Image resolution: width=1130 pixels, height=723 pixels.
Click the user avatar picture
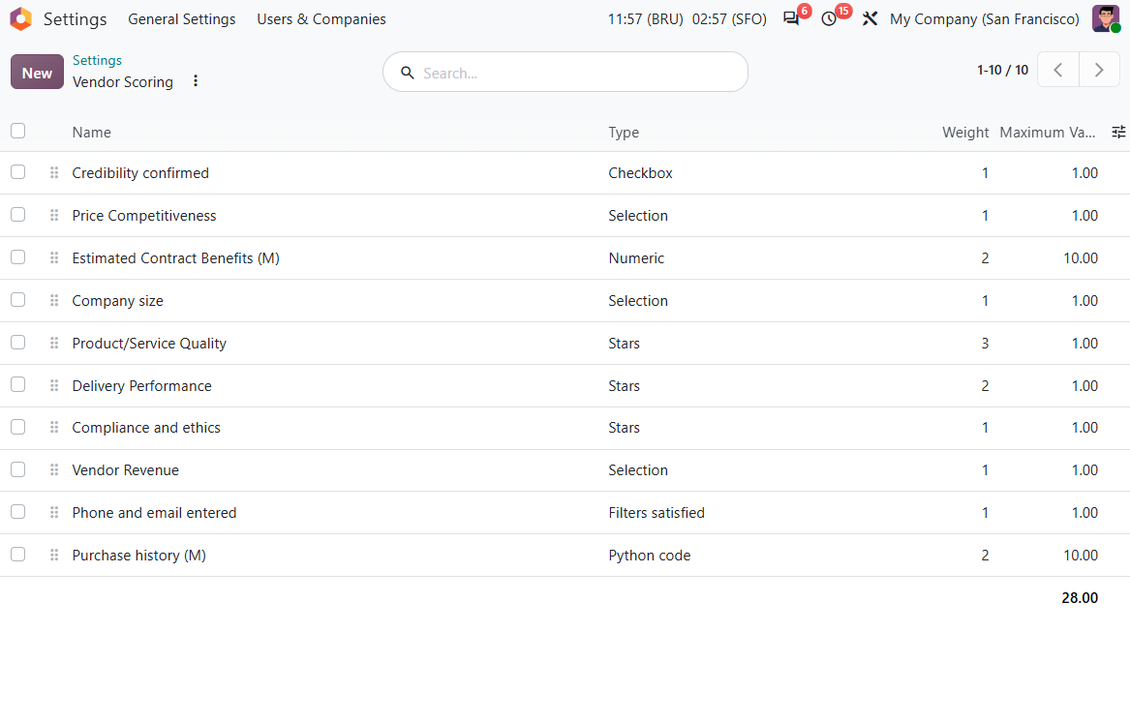tap(1105, 19)
